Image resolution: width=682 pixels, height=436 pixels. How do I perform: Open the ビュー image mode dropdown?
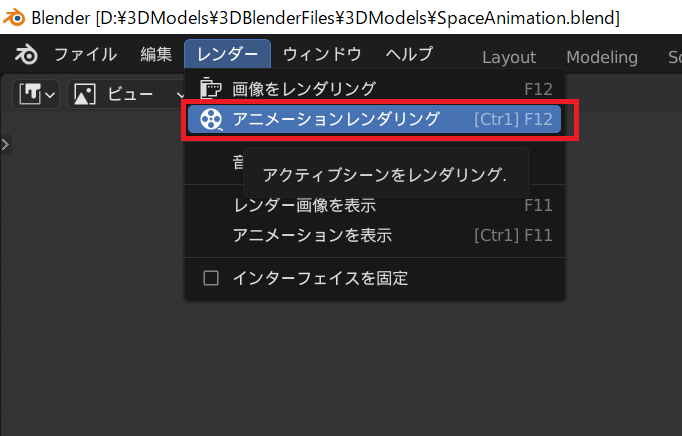click(x=127, y=94)
